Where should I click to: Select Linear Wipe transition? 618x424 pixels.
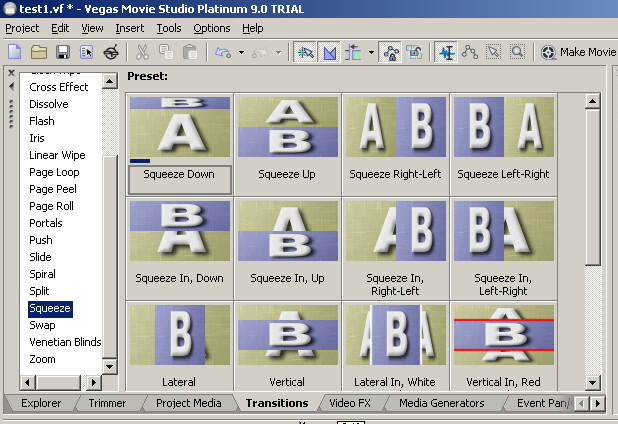coord(57,155)
